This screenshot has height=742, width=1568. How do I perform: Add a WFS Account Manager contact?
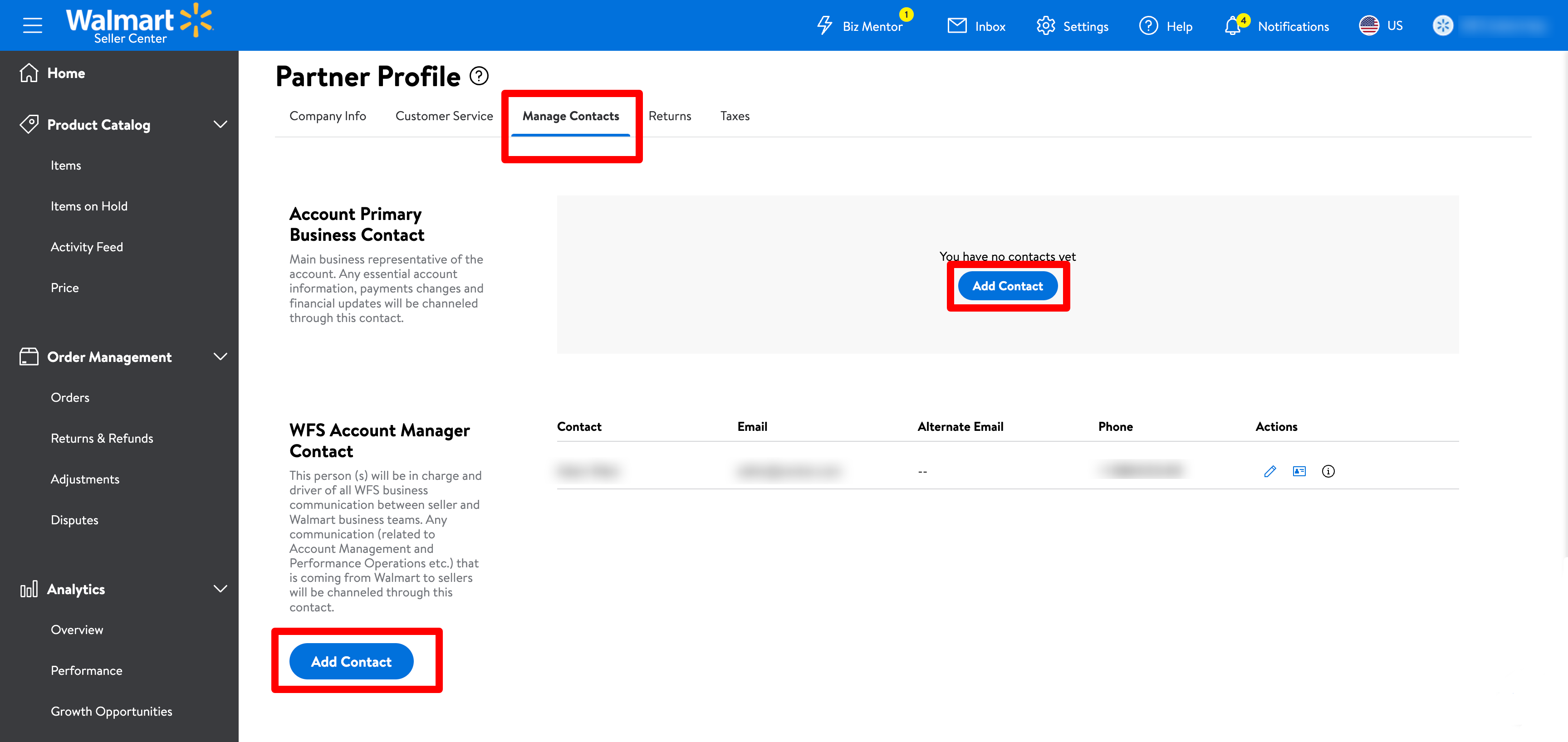351,662
